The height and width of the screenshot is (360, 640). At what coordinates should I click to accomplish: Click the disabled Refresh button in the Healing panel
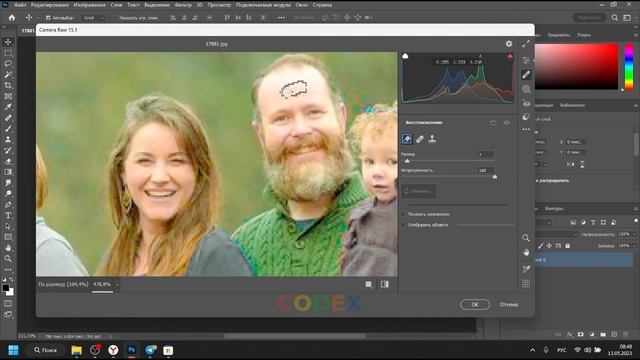[418, 191]
